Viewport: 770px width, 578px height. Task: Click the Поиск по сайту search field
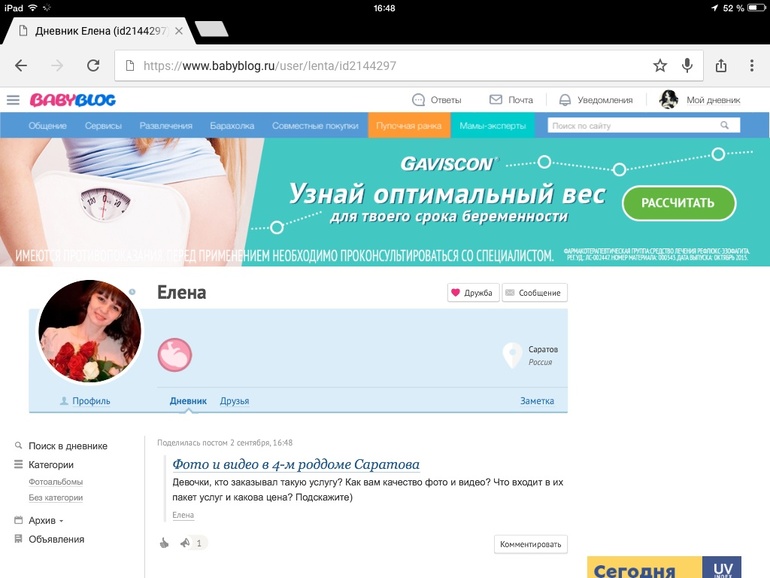coord(643,126)
